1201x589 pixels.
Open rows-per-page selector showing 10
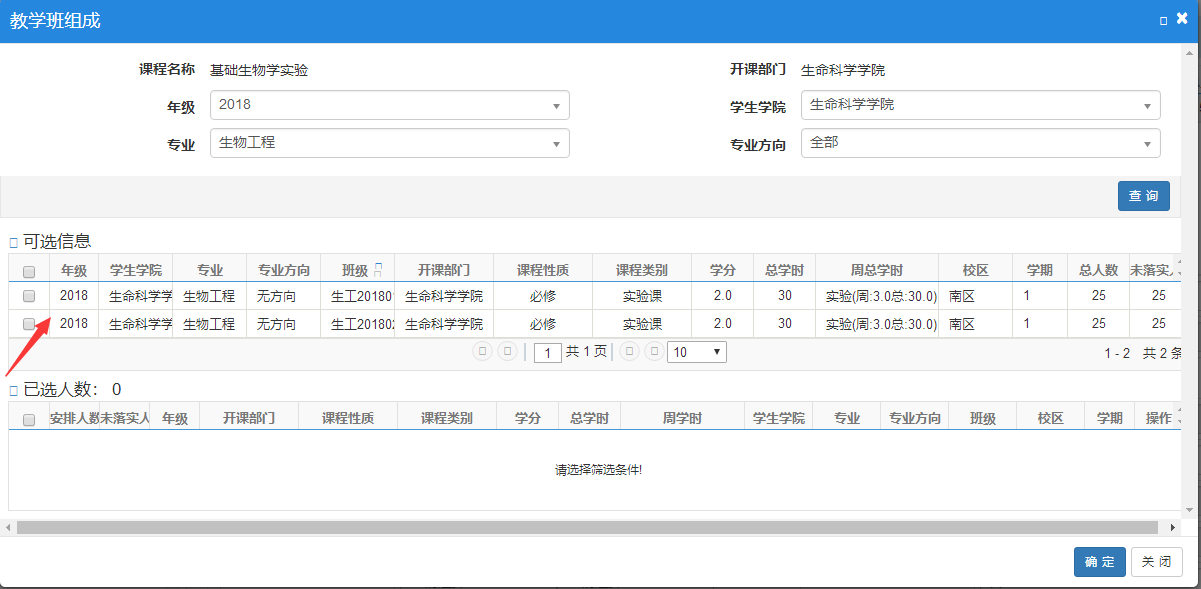(x=696, y=352)
